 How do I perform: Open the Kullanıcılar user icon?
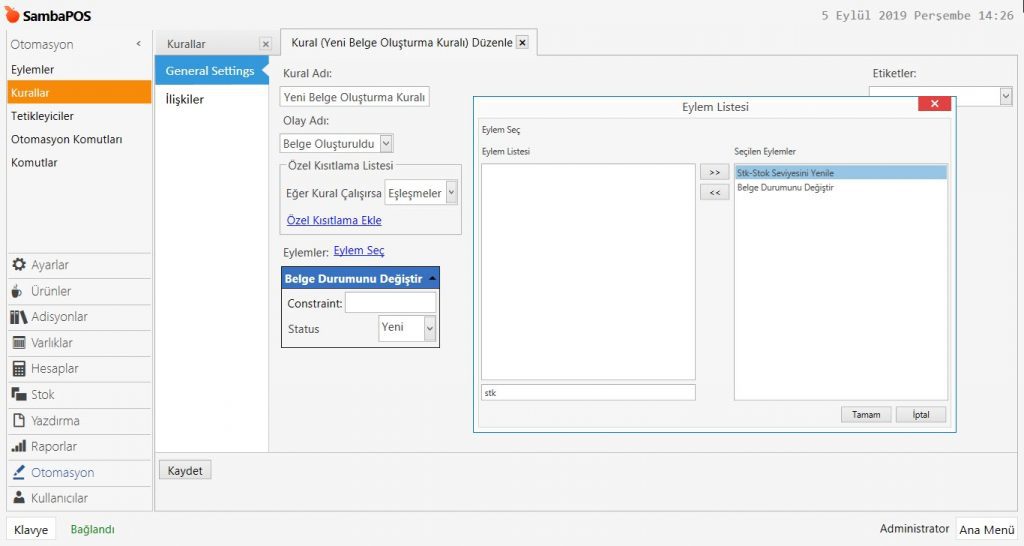pyautogui.click(x=18, y=498)
